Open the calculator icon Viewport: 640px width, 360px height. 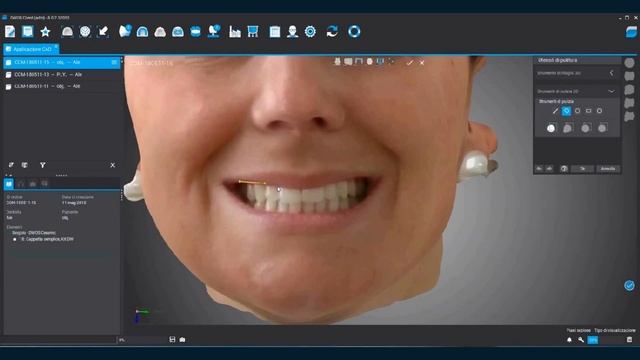click(275, 31)
